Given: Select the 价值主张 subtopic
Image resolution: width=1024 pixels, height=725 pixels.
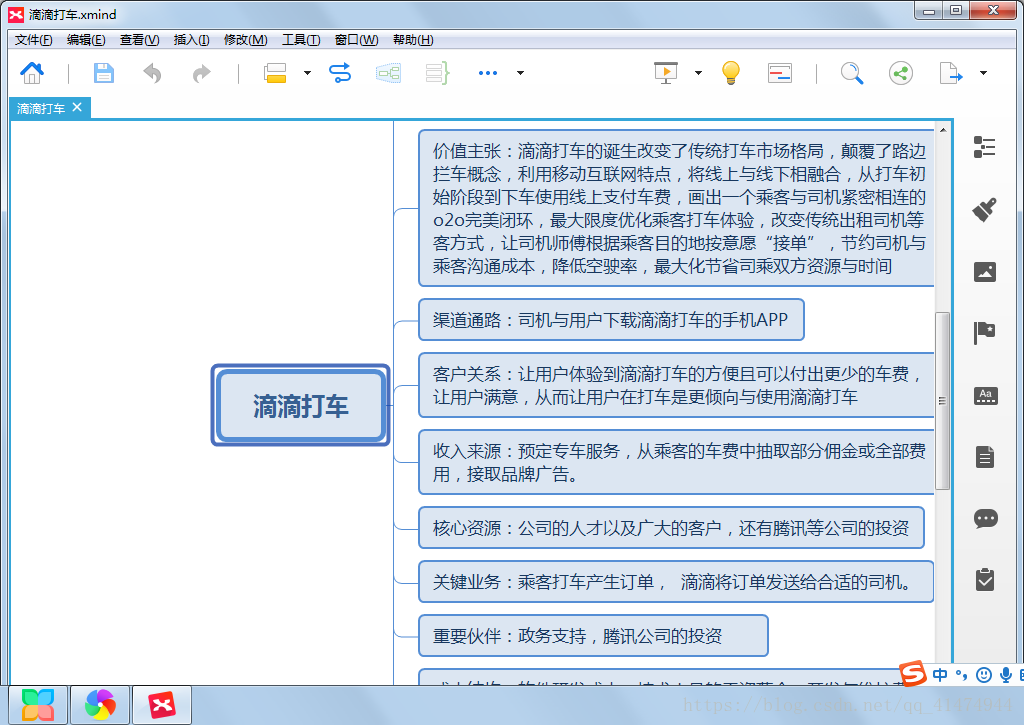Looking at the screenshot, I should (676, 208).
